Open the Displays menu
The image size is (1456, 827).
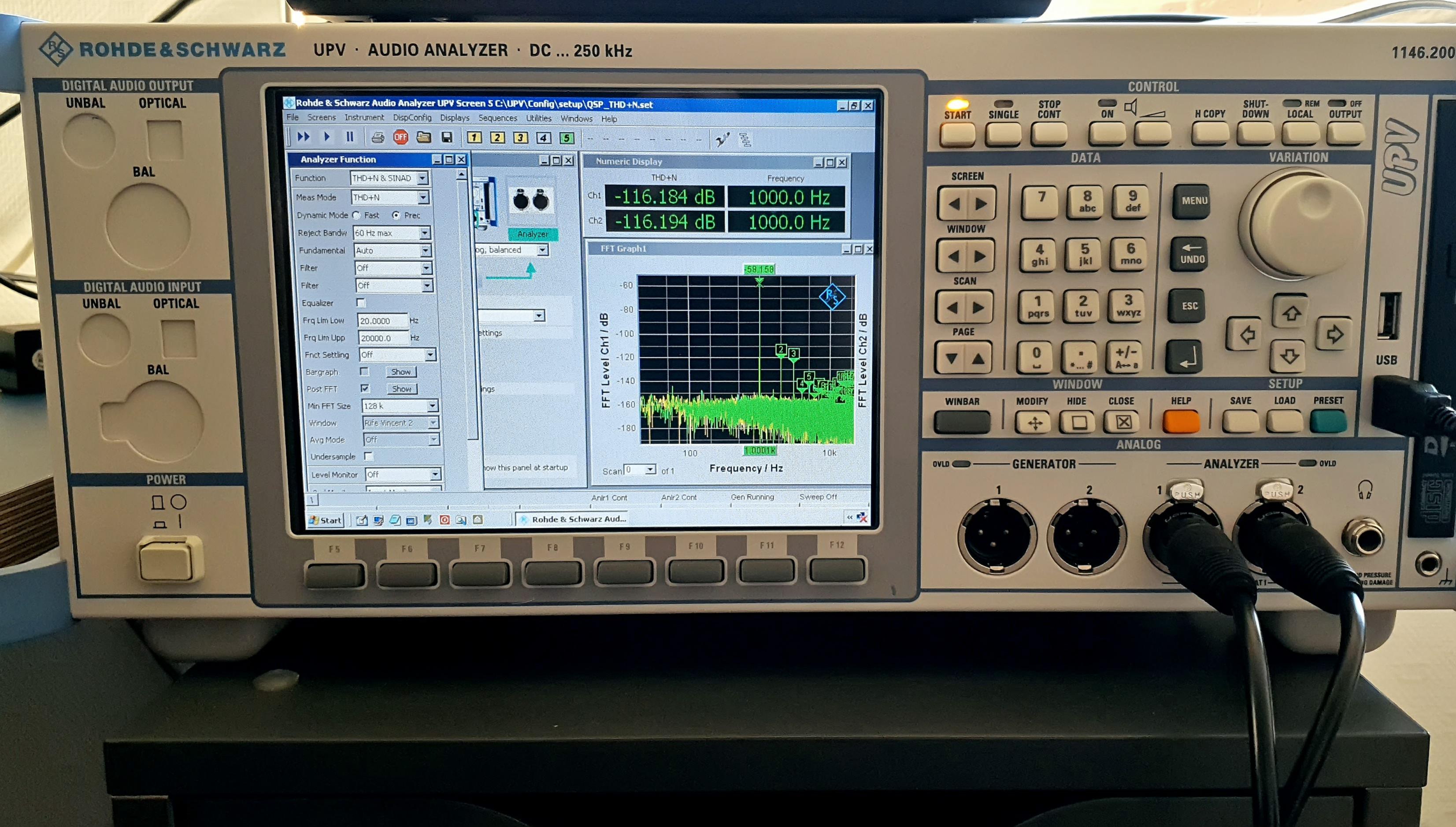point(454,118)
